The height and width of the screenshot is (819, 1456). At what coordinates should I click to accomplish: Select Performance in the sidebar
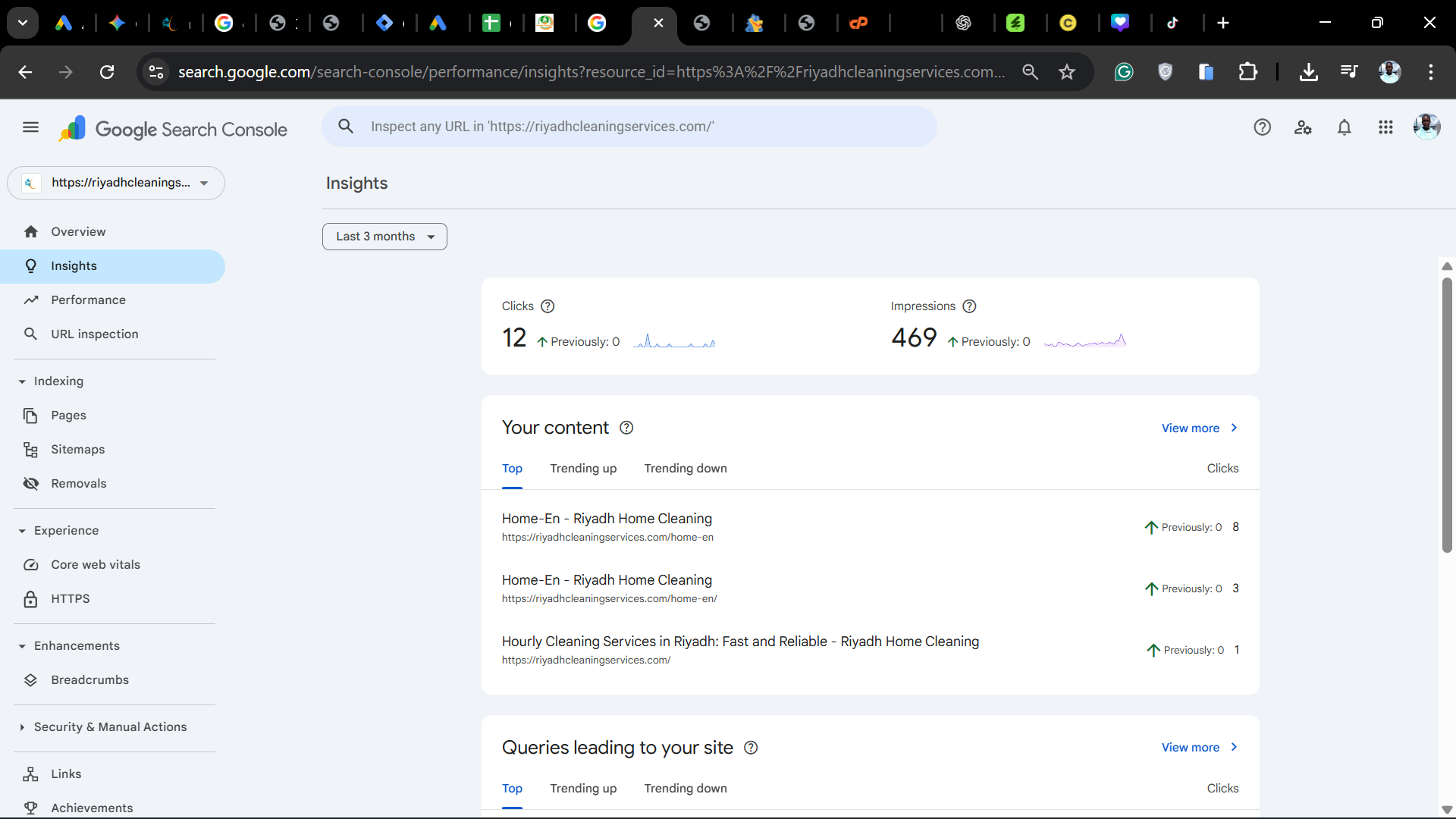(88, 300)
